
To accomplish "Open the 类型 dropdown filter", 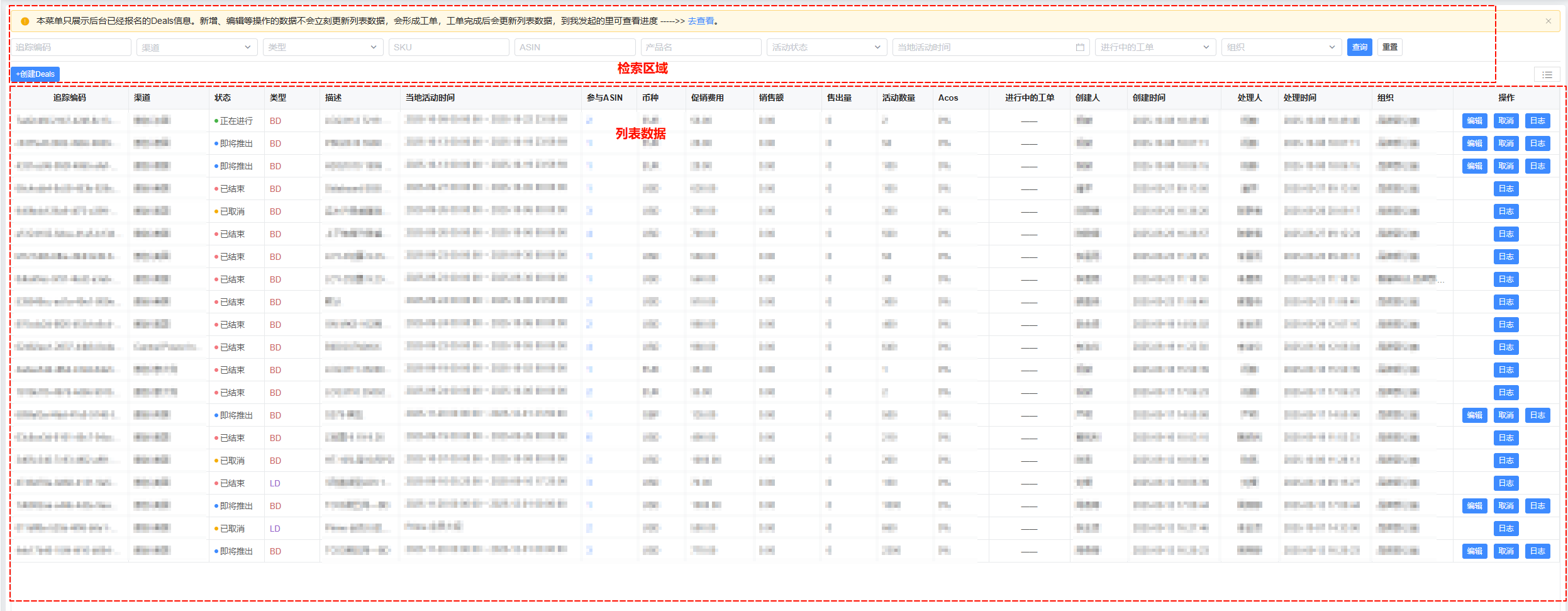I will pos(322,47).
